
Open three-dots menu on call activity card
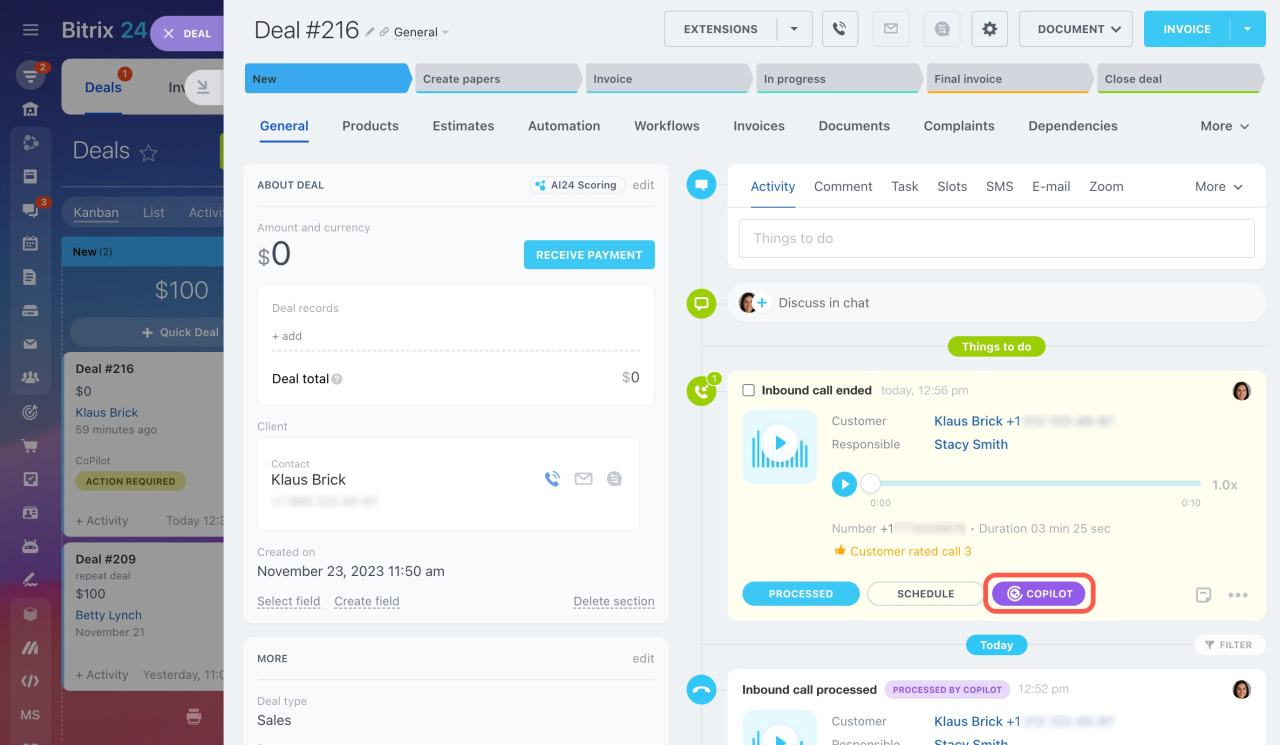pos(1238,595)
